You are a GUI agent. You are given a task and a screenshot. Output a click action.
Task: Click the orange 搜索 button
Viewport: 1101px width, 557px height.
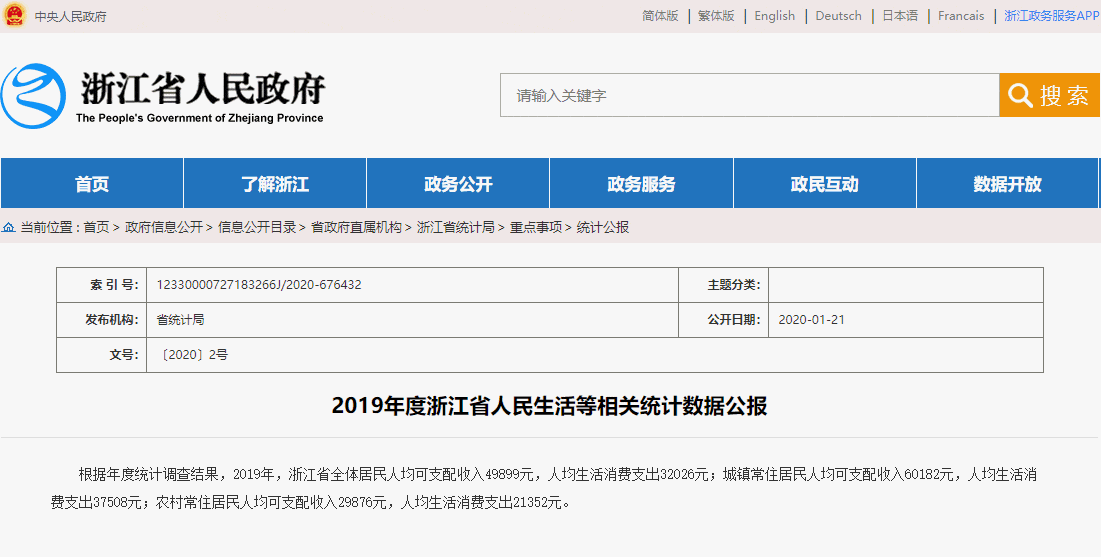tap(1050, 95)
